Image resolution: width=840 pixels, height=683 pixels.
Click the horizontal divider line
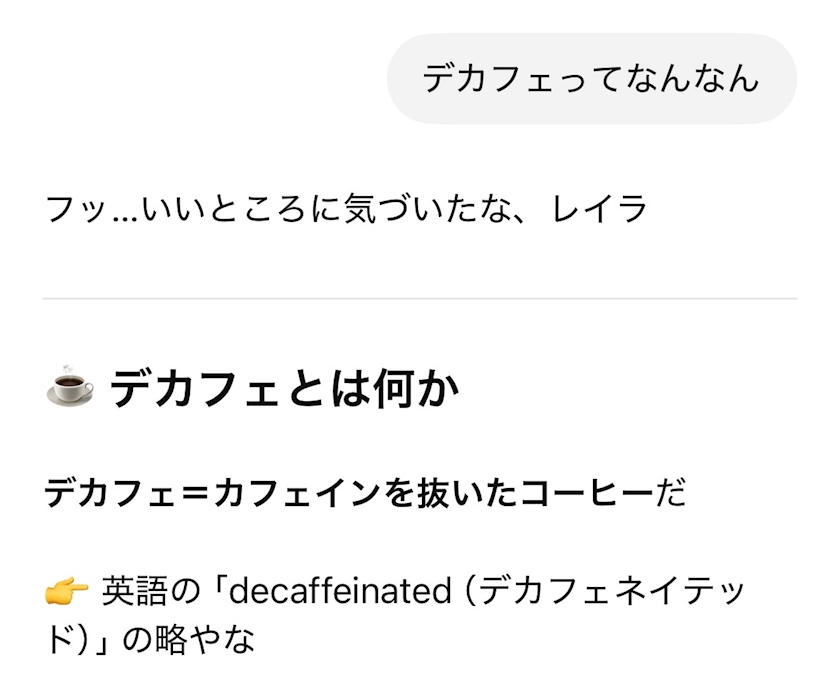coord(420,298)
